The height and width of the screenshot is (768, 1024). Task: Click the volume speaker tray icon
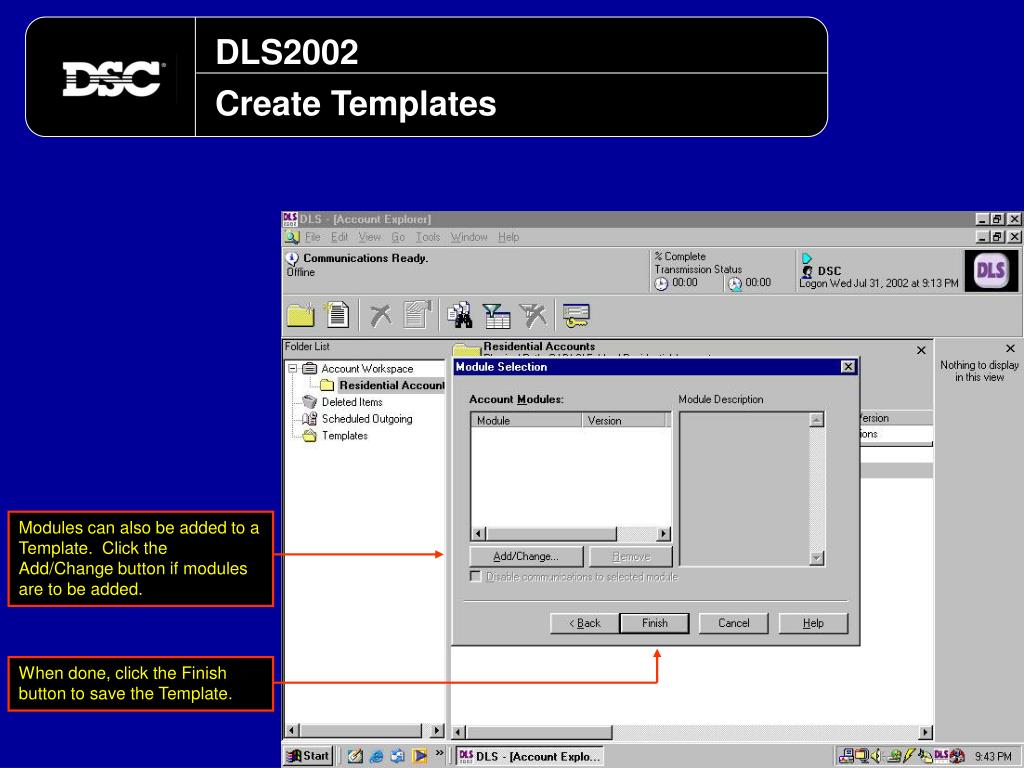(x=876, y=756)
